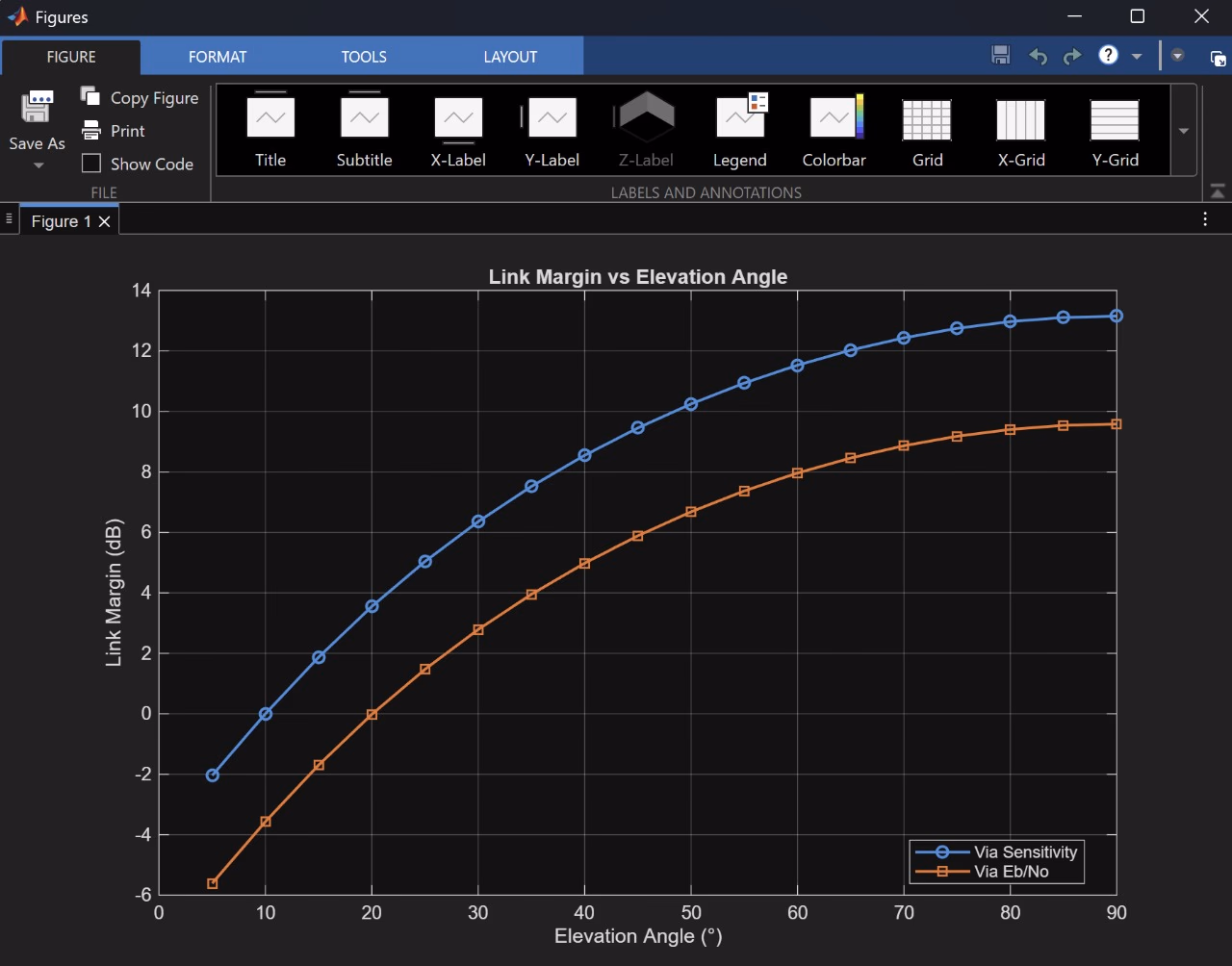Add a Y-Label to the axes

point(552,131)
